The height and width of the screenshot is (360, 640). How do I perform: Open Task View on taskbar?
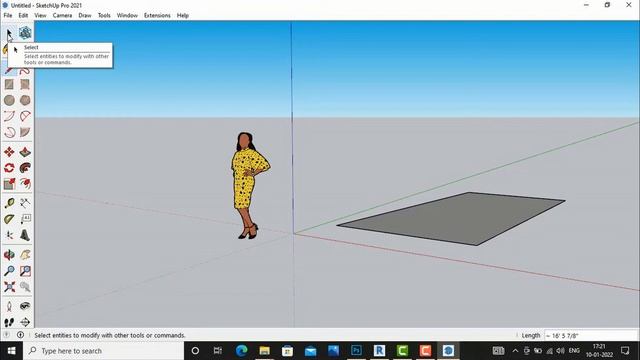(x=218, y=351)
